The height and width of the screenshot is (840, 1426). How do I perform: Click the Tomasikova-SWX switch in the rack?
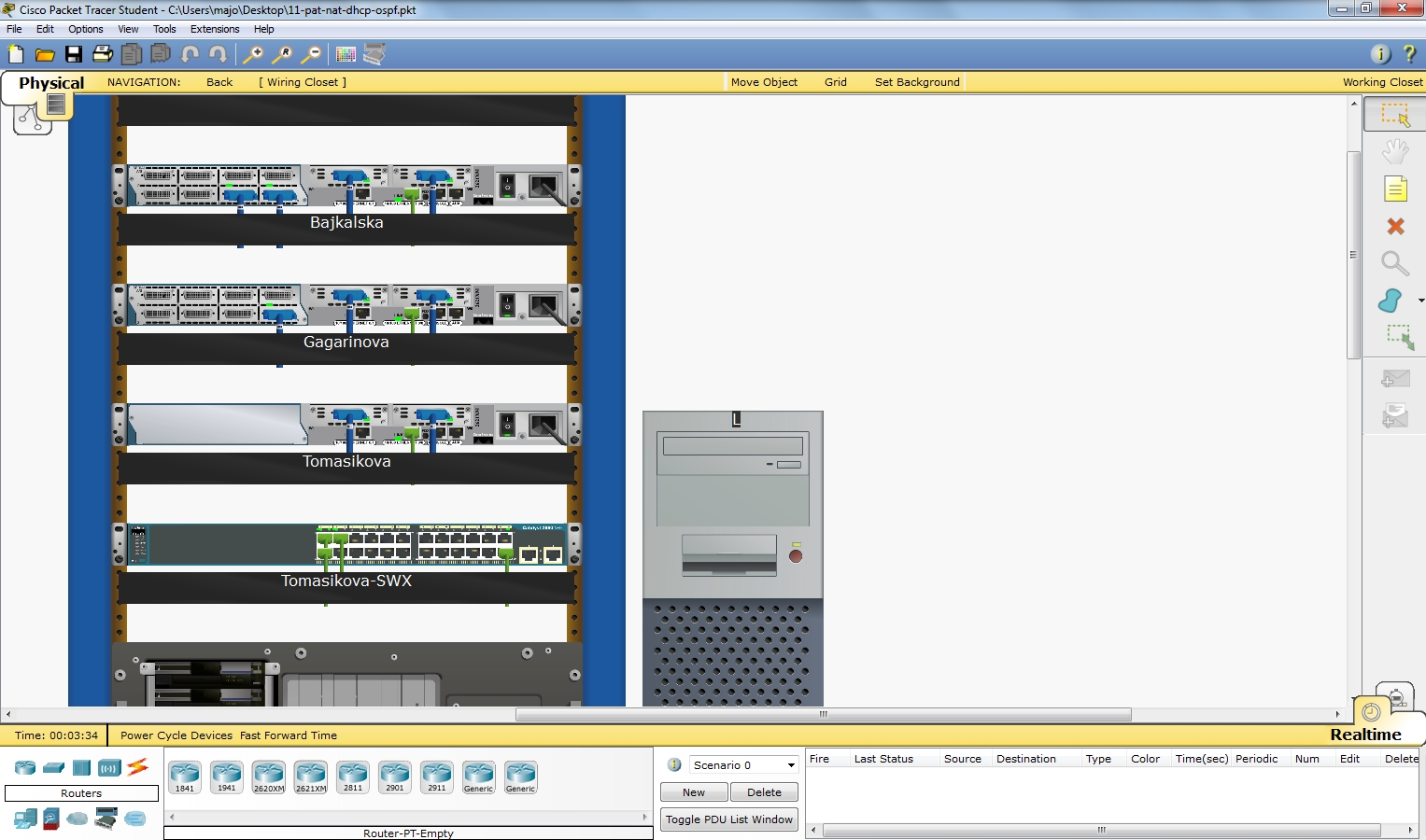coord(346,544)
